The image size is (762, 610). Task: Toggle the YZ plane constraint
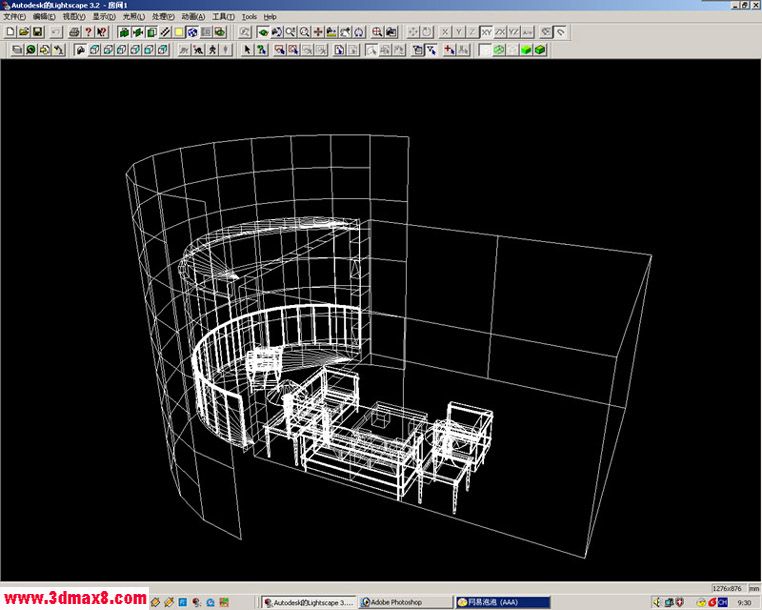514,32
